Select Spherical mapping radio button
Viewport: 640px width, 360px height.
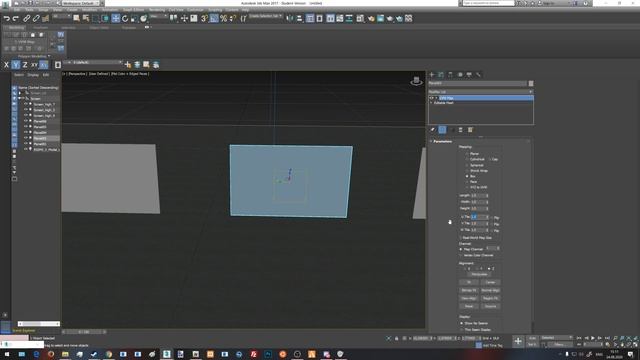tap(467, 165)
